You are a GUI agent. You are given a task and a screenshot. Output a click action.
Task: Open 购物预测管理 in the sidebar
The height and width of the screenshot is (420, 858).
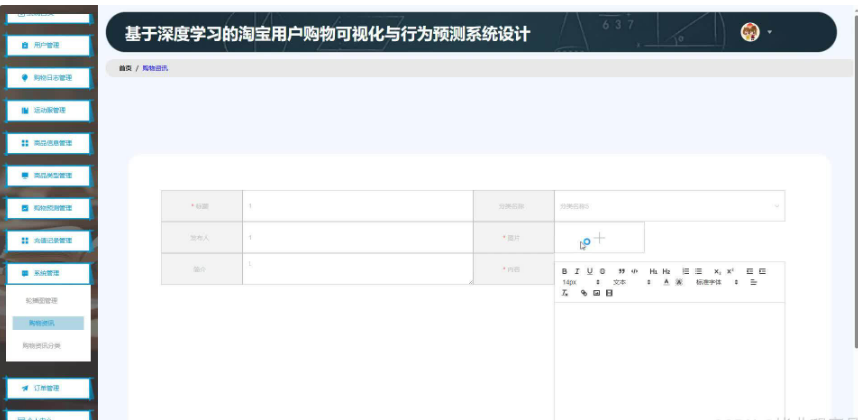[x=48, y=208]
